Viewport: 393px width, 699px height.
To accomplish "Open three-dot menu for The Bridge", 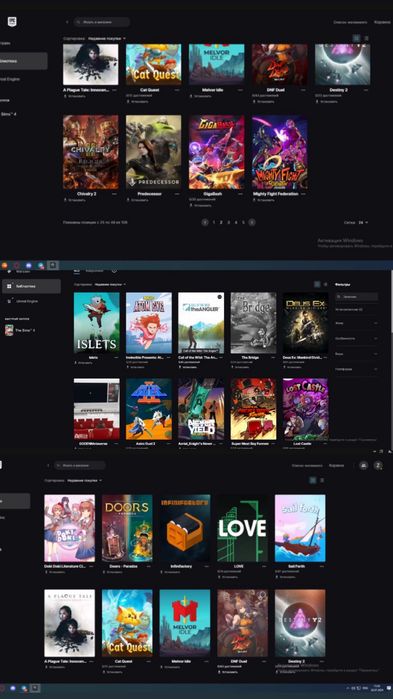I will (x=273, y=358).
